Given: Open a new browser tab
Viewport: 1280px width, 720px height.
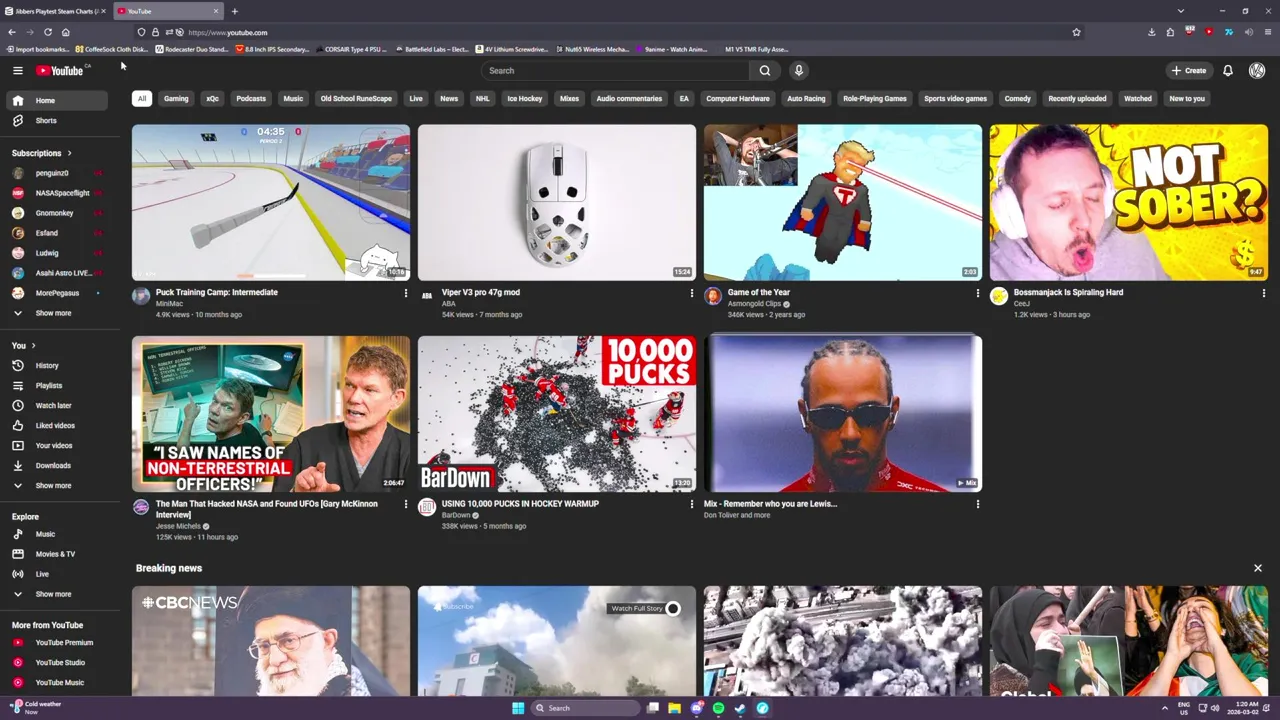Looking at the screenshot, I should pyautogui.click(x=234, y=11).
